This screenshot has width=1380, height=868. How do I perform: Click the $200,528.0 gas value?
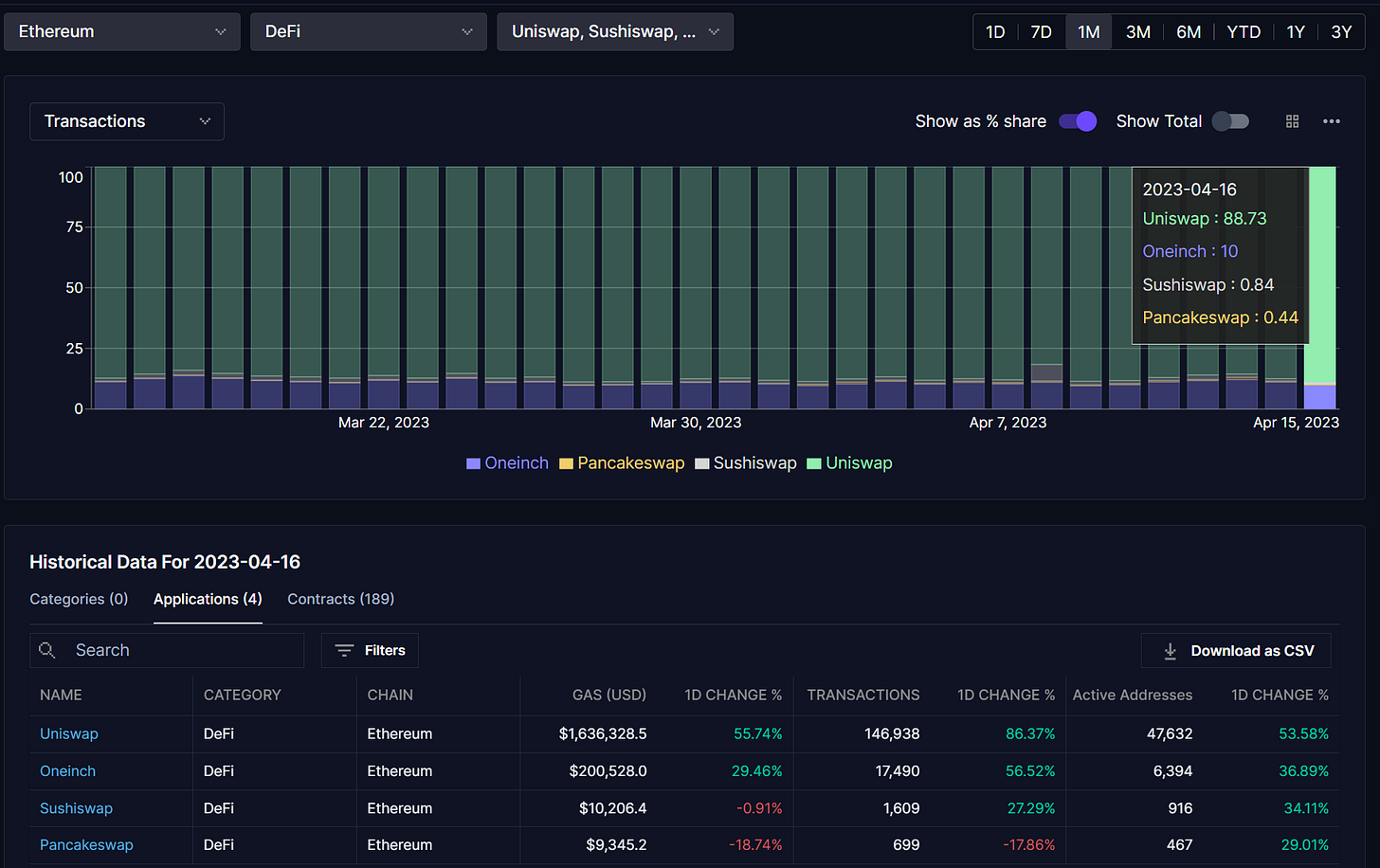[x=608, y=771]
